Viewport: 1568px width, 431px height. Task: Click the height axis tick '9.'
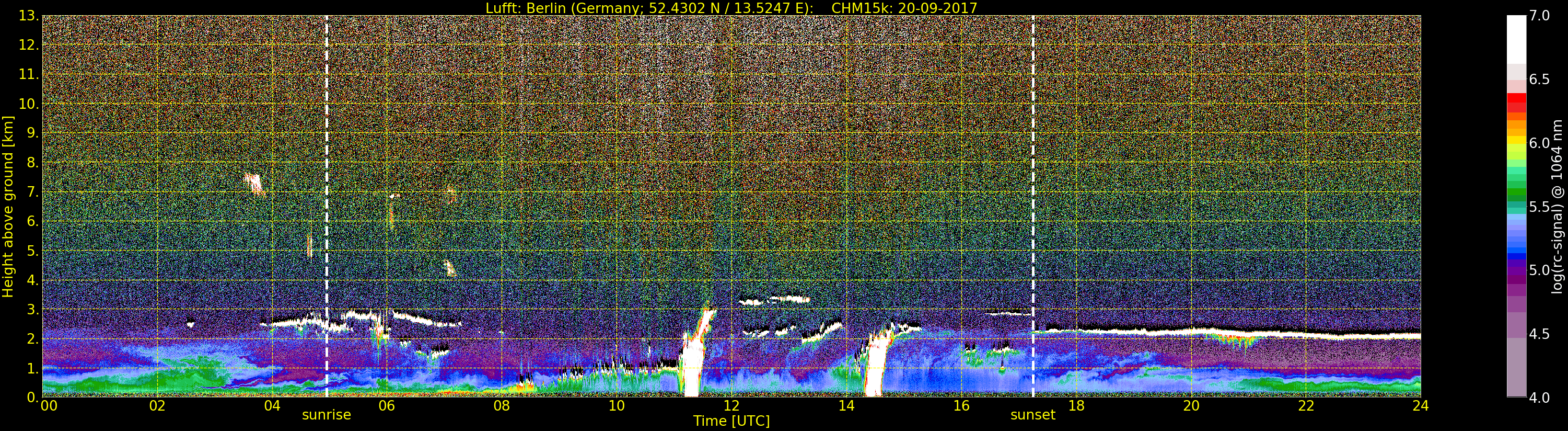click(32, 133)
